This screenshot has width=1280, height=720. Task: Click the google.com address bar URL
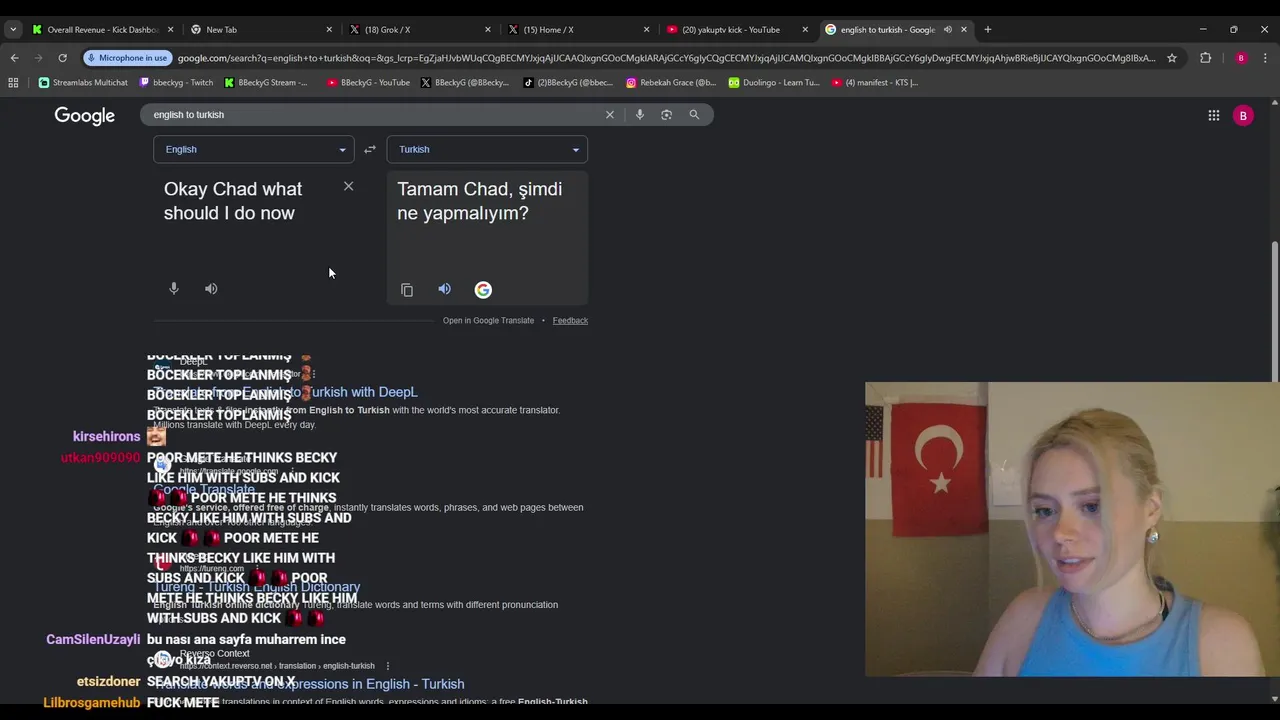point(666,58)
